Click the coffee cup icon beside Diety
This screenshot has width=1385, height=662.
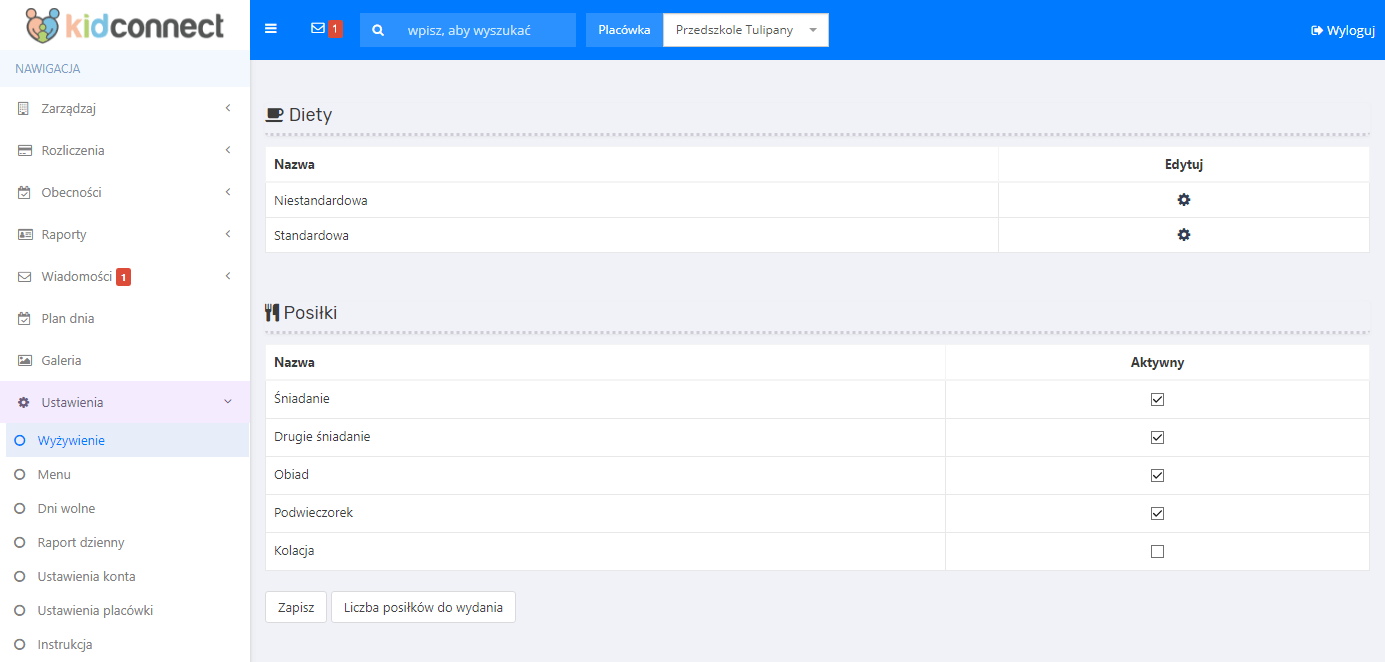coord(275,115)
